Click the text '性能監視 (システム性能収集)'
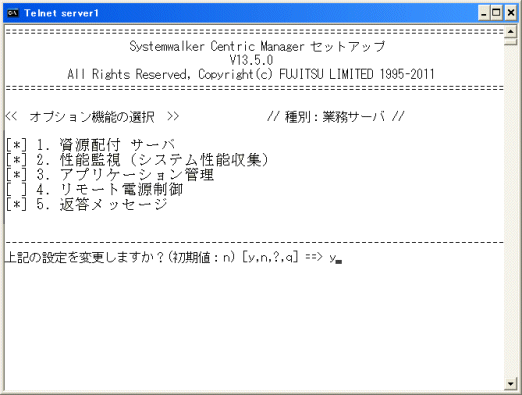Image resolution: width=522 pixels, height=395 pixels. [164, 160]
